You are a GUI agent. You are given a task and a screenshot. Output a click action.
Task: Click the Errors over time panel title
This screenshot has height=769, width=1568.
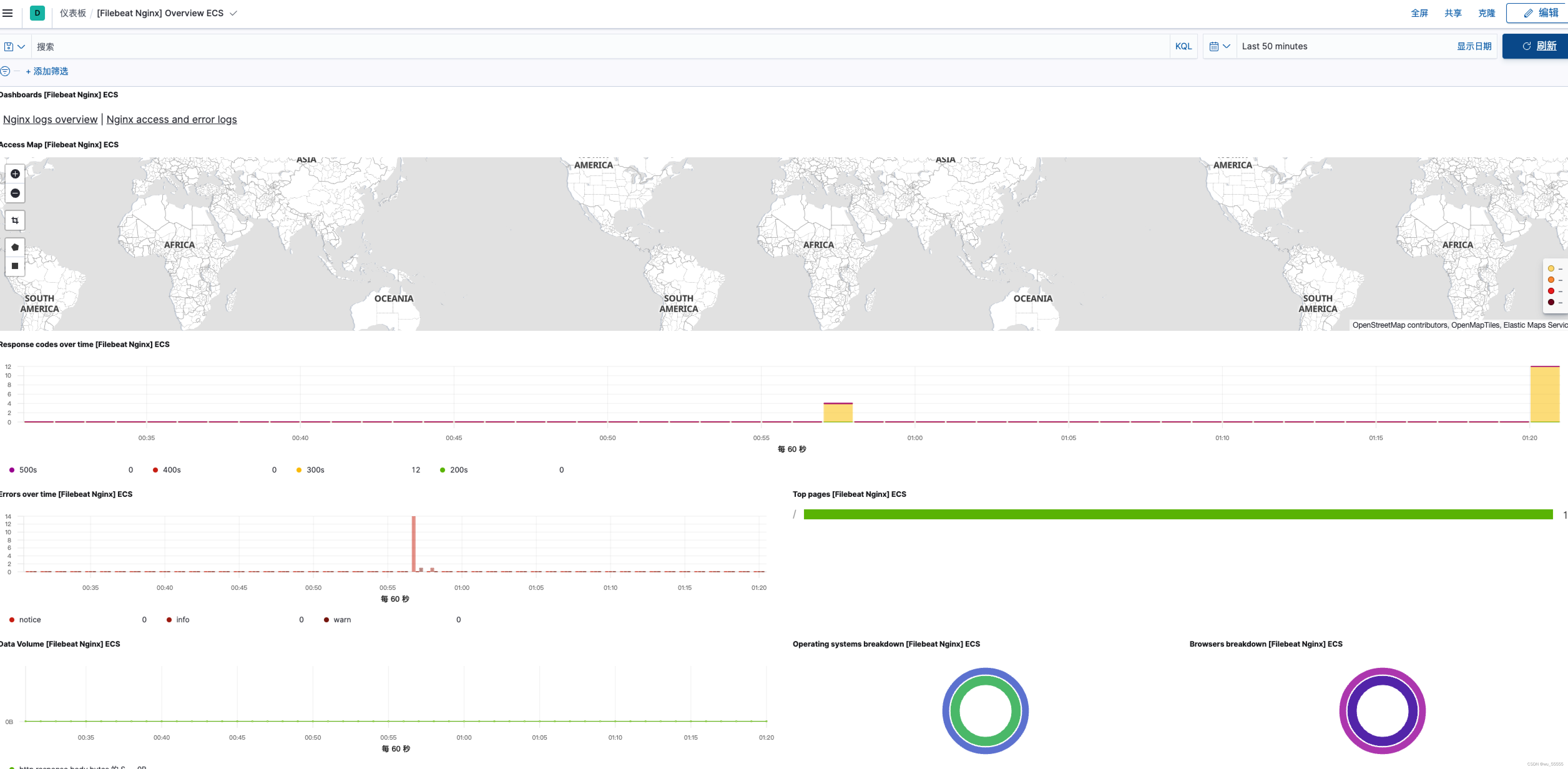[x=66, y=494]
